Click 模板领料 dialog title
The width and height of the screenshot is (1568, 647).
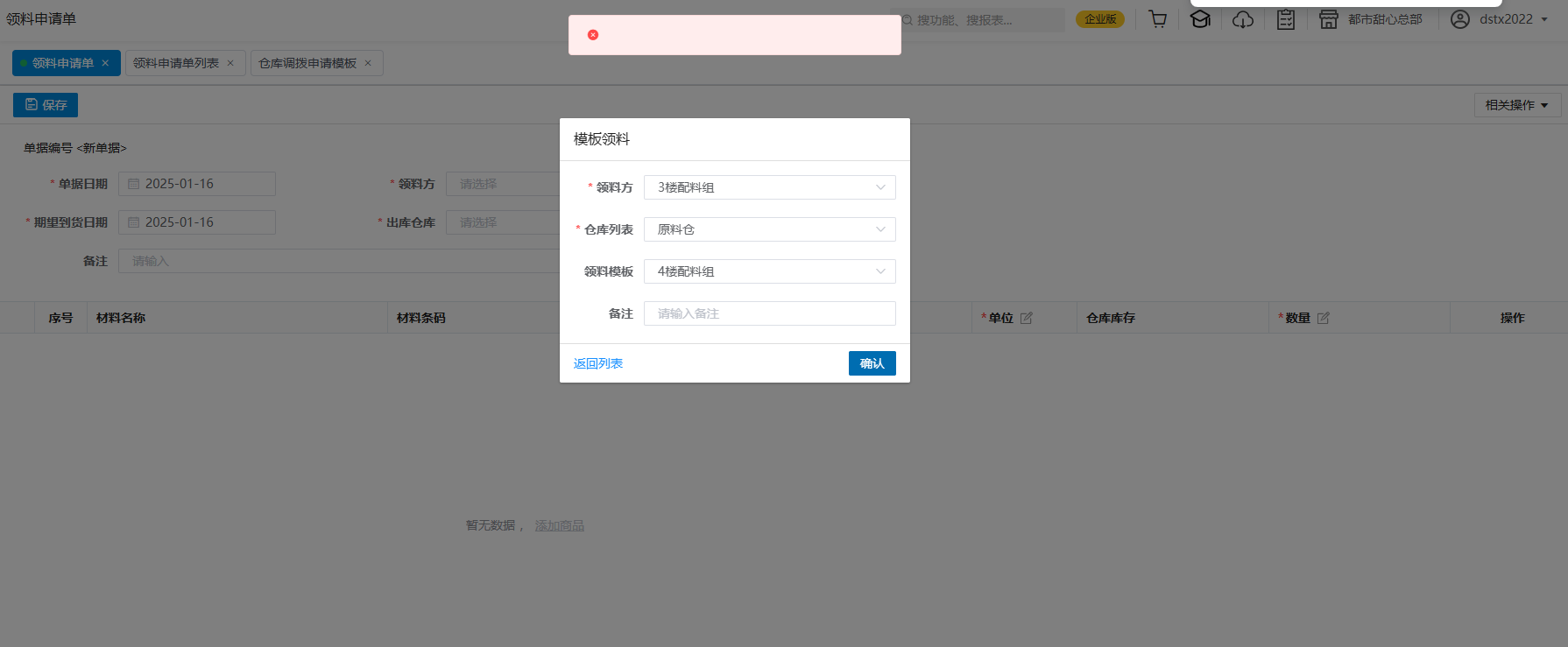point(602,139)
